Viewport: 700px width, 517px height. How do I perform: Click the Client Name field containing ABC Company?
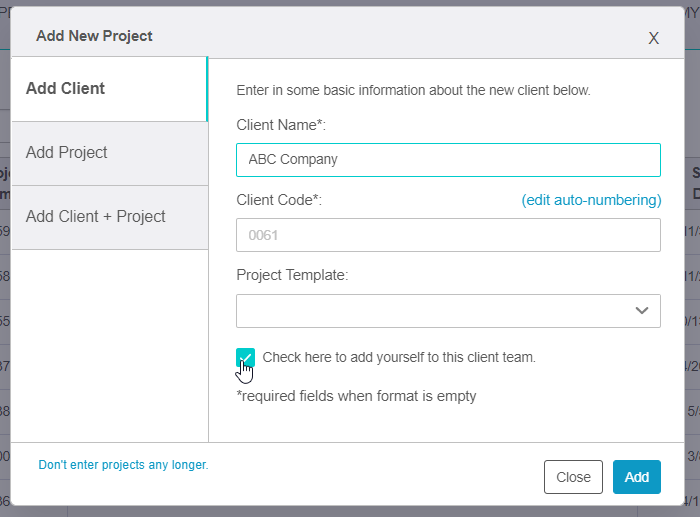click(448, 160)
